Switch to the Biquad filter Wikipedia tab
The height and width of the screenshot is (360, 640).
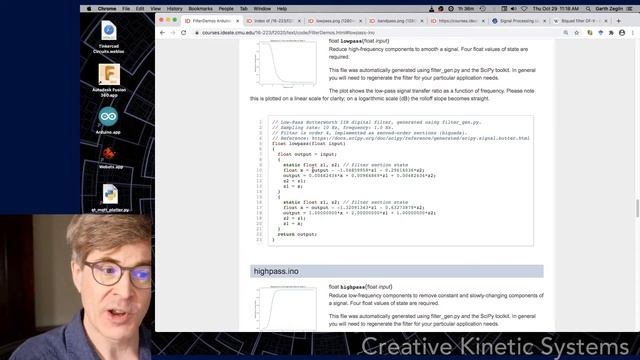(580, 21)
